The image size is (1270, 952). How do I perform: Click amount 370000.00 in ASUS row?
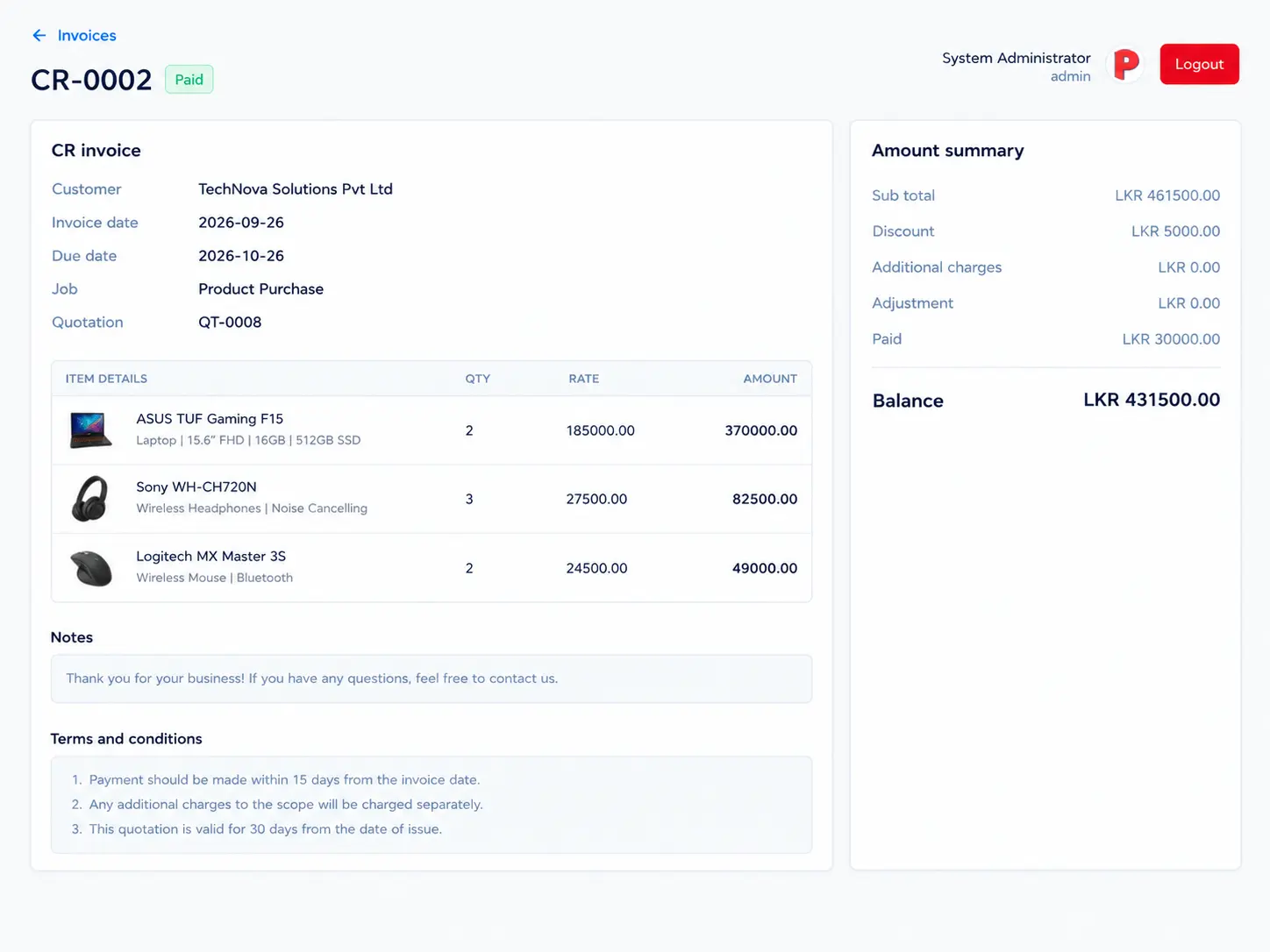tap(761, 430)
